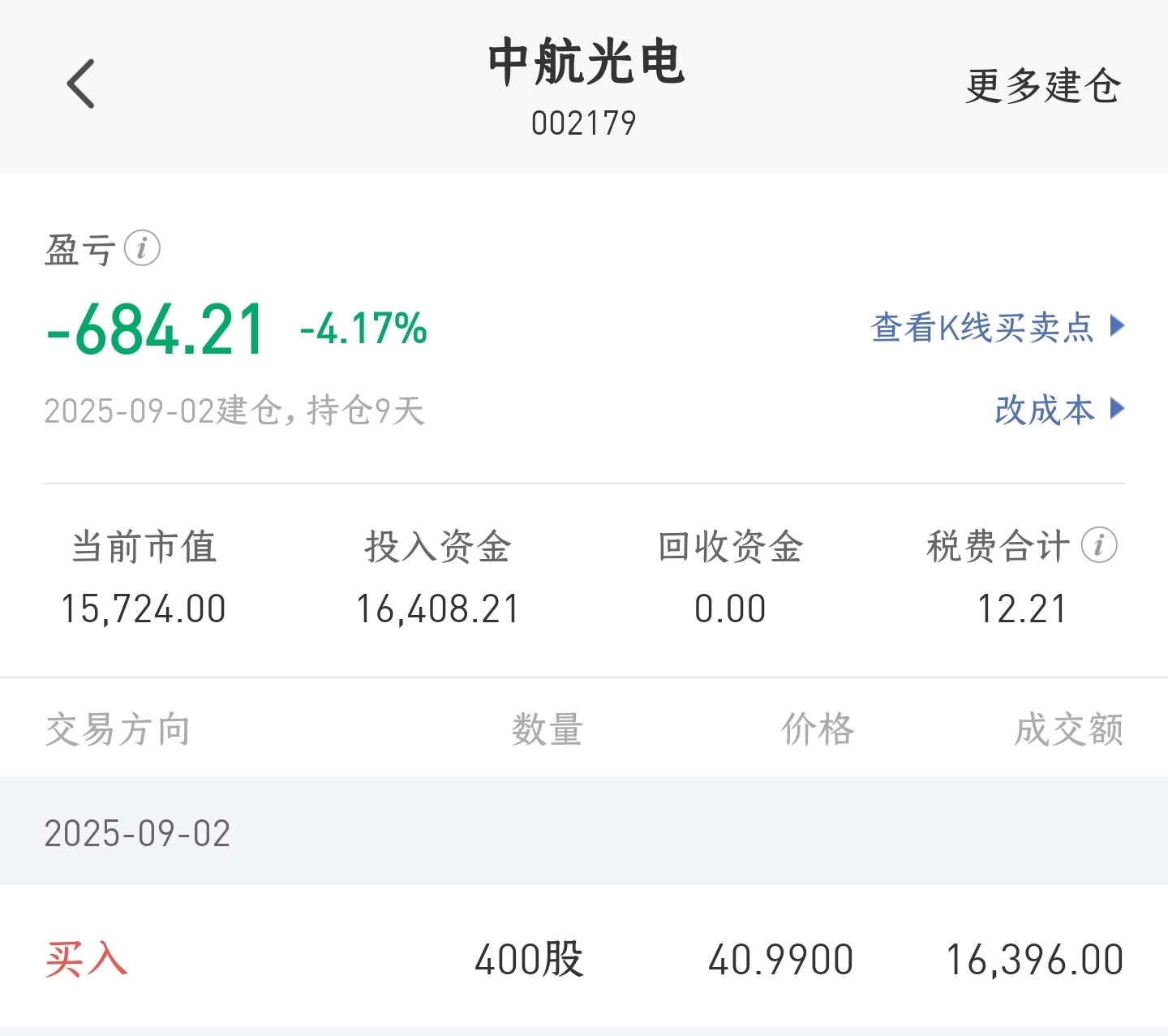
Task: Select the stock code 002179
Action: click(584, 123)
